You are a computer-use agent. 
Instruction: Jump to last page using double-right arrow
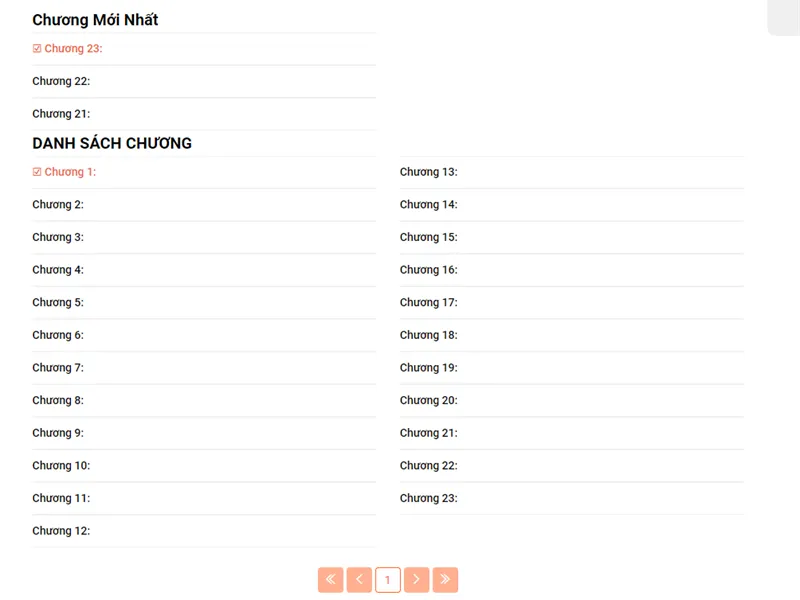[445, 580]
